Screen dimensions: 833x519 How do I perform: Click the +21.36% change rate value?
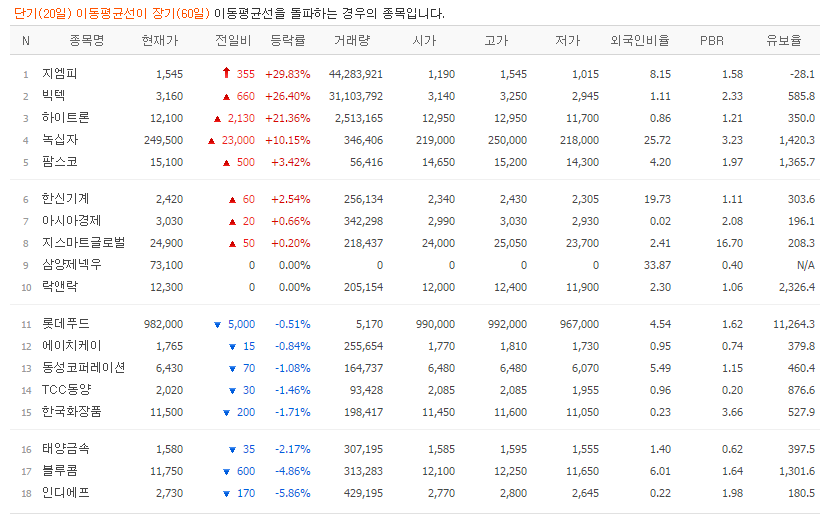click(287, 118)
